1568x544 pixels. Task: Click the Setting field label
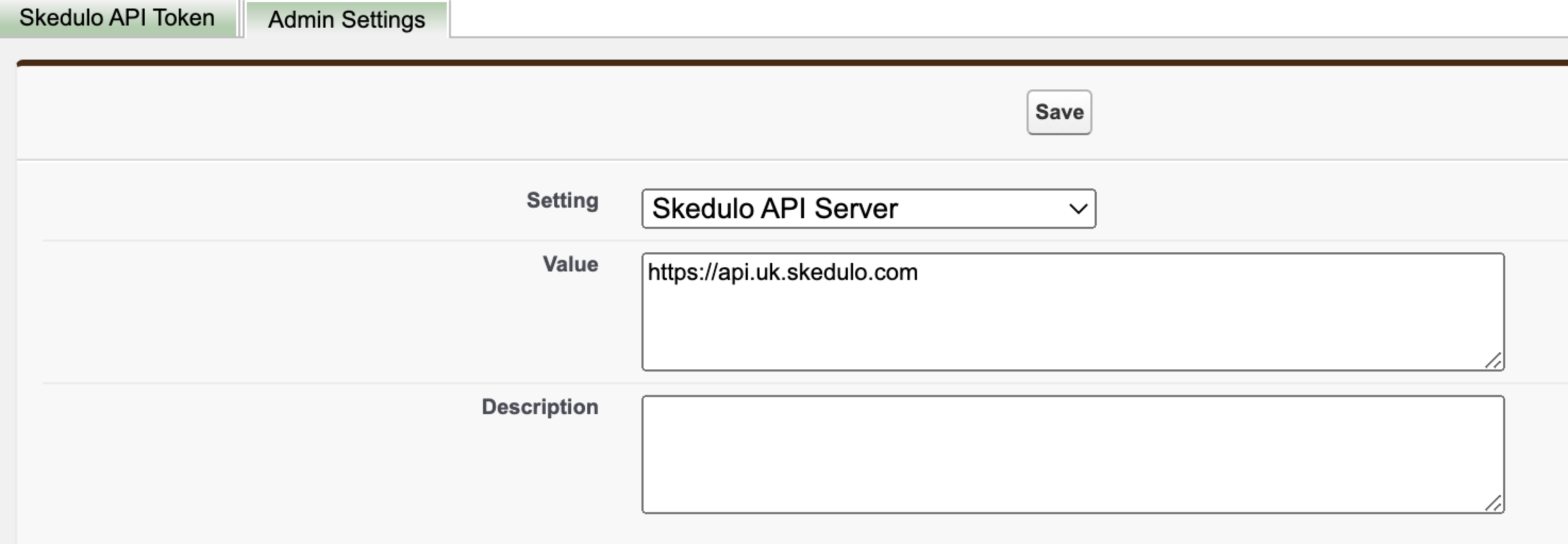(x=562, y=201)
